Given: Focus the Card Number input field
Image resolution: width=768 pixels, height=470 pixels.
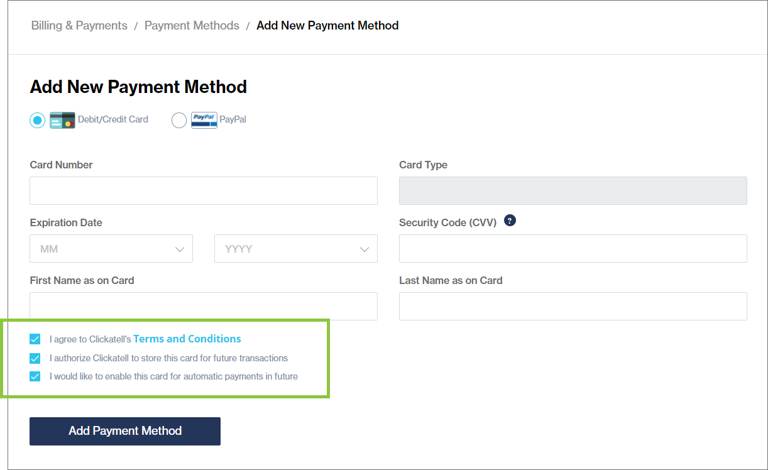Looking at the screenshot, I should (204, 191).
